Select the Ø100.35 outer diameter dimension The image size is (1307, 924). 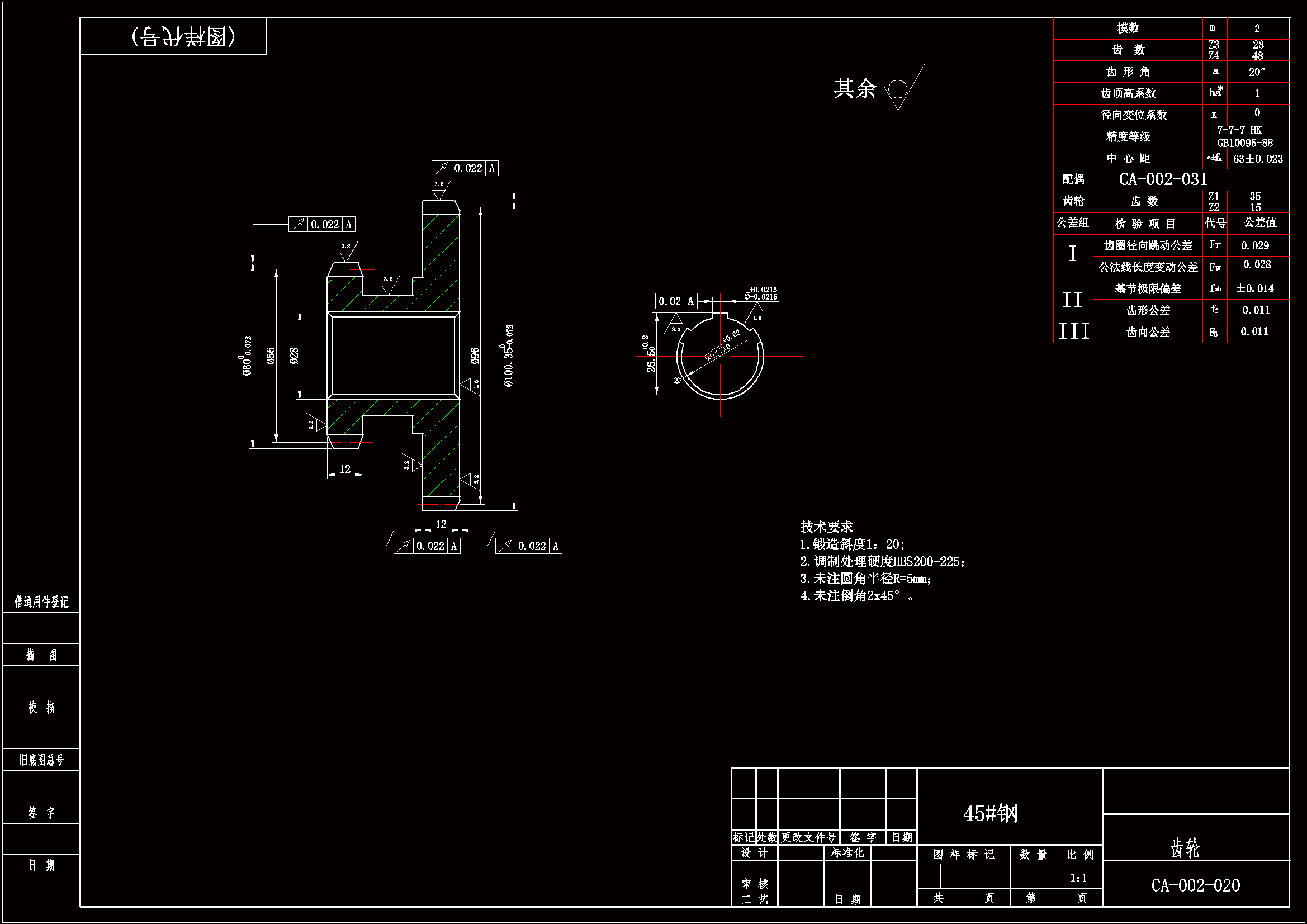click(x=508, y=356)
